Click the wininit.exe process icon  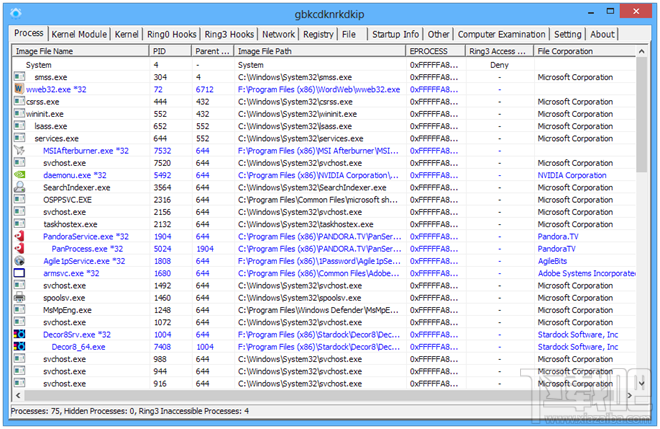coord(19,113)
